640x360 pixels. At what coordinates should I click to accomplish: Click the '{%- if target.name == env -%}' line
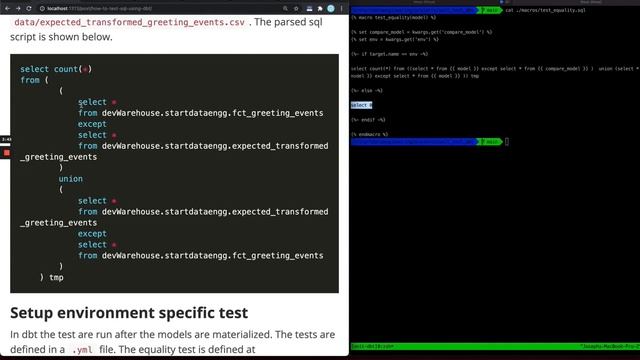[389, 54]
